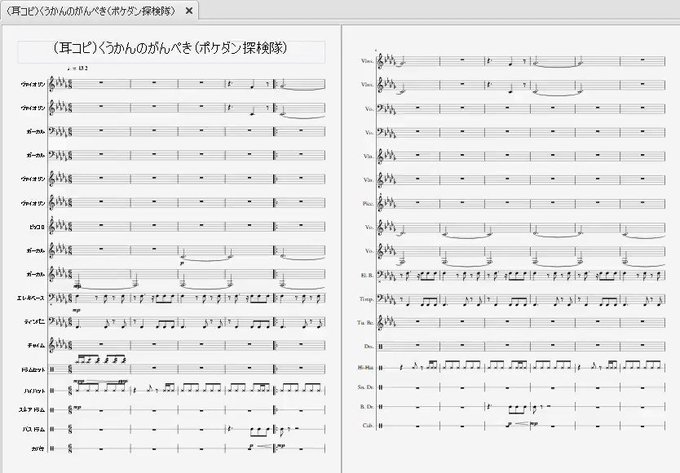
Task: Select the Sn. Dr. label on page two
Action: point(365,387)
